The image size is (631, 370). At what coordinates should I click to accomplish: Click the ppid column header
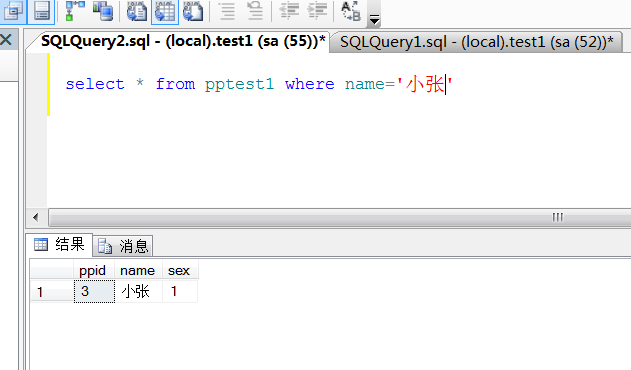[94, 270]
